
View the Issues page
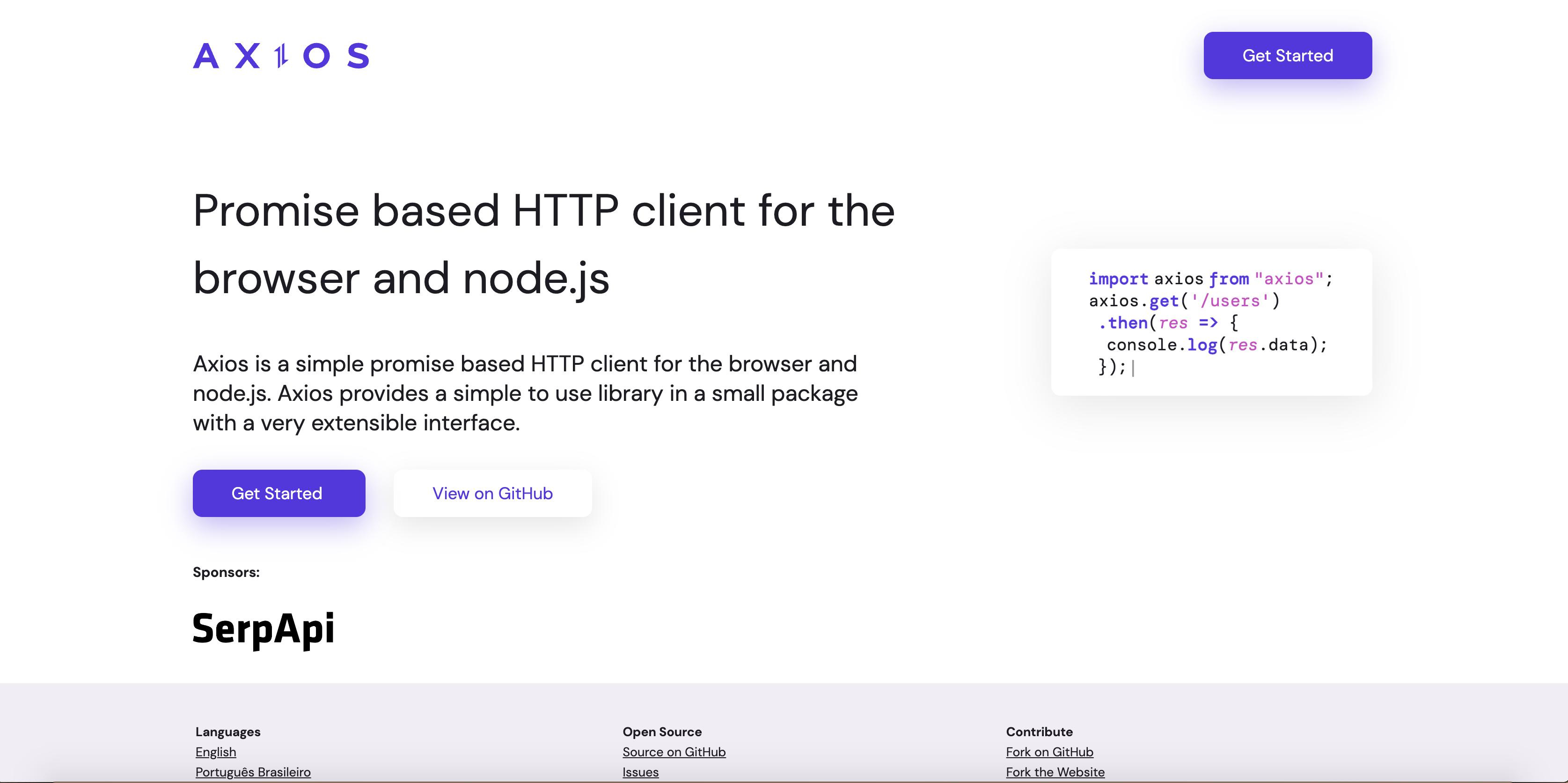point(640,771)
